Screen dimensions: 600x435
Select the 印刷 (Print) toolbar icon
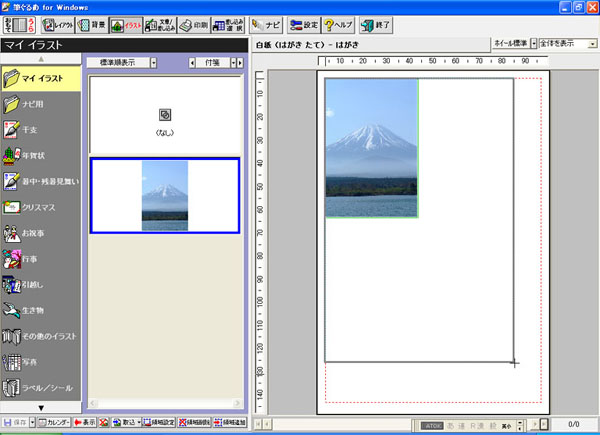(194, 23)
